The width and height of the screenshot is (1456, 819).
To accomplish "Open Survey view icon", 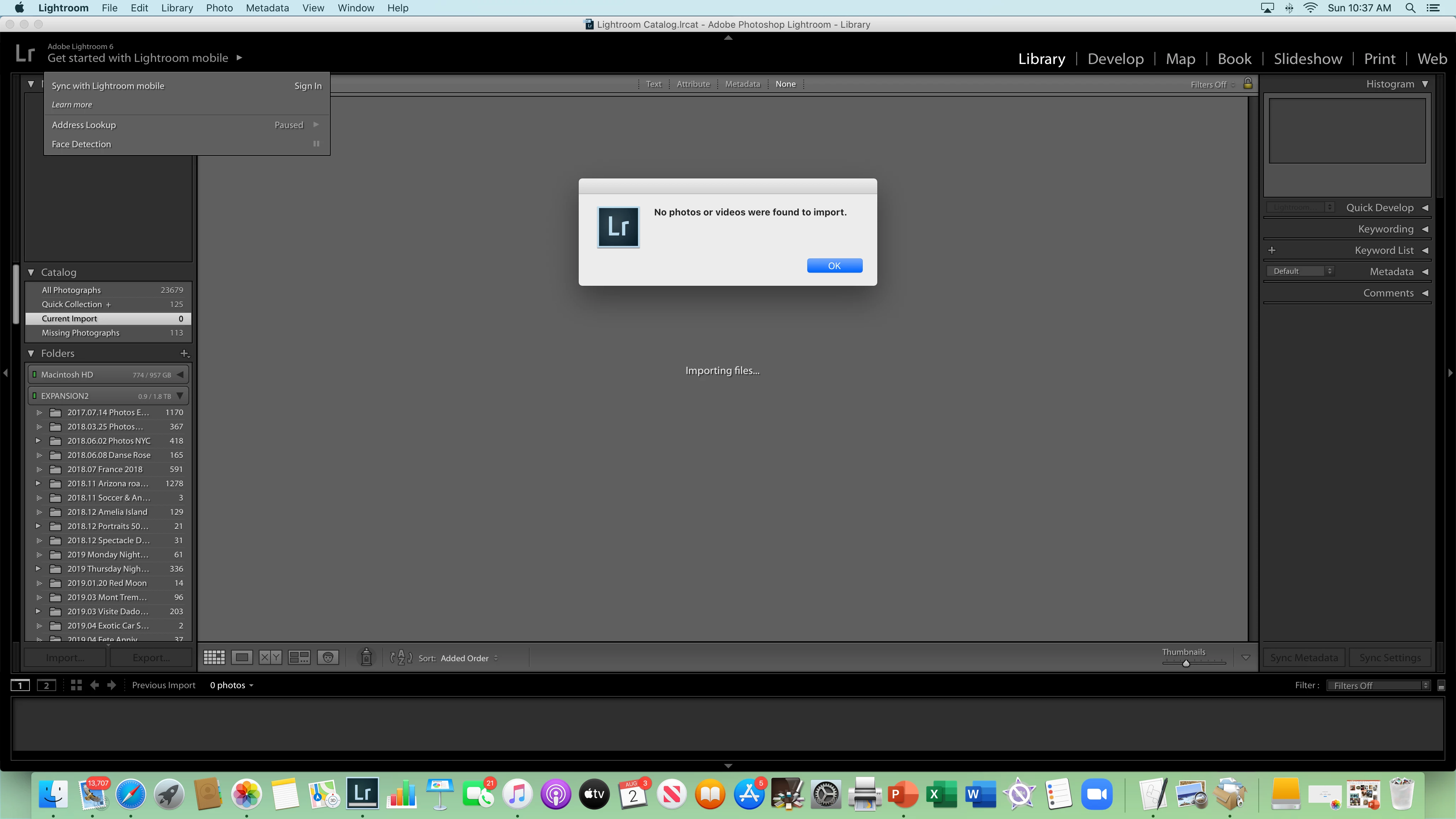I will pos(299,657).
